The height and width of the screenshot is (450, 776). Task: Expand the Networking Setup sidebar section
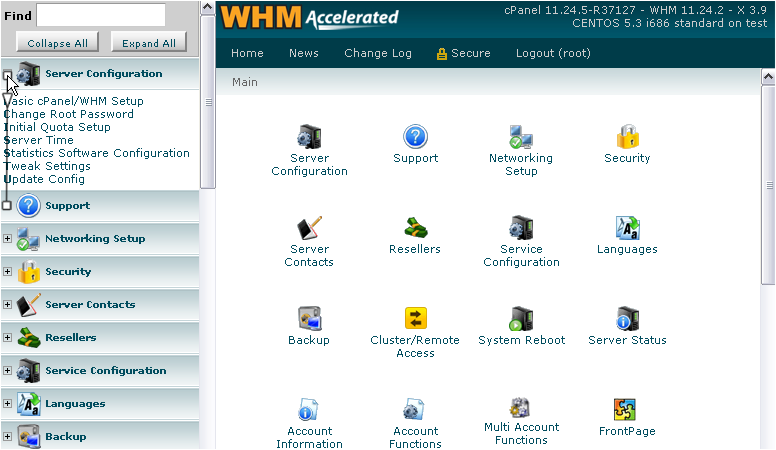tap(7, 239)
